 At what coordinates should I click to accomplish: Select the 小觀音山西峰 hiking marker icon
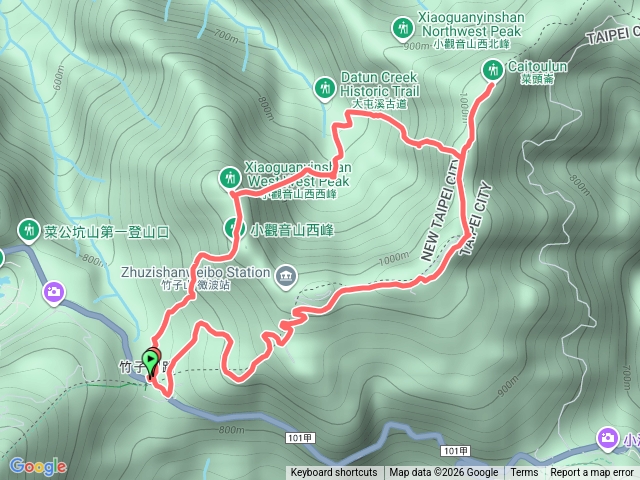pyautogui.click(x=234, y=228)
